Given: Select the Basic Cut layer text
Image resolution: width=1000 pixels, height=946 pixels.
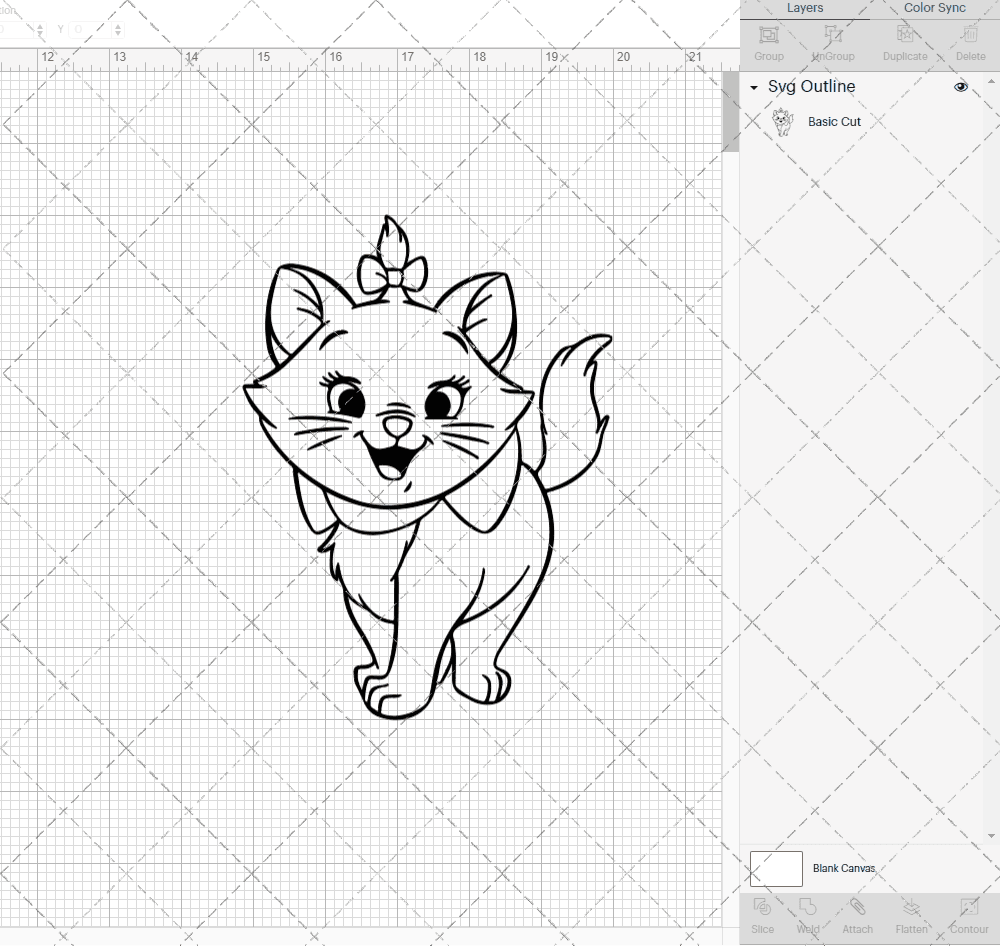Looking at the screenshot, I should [834, 122].
